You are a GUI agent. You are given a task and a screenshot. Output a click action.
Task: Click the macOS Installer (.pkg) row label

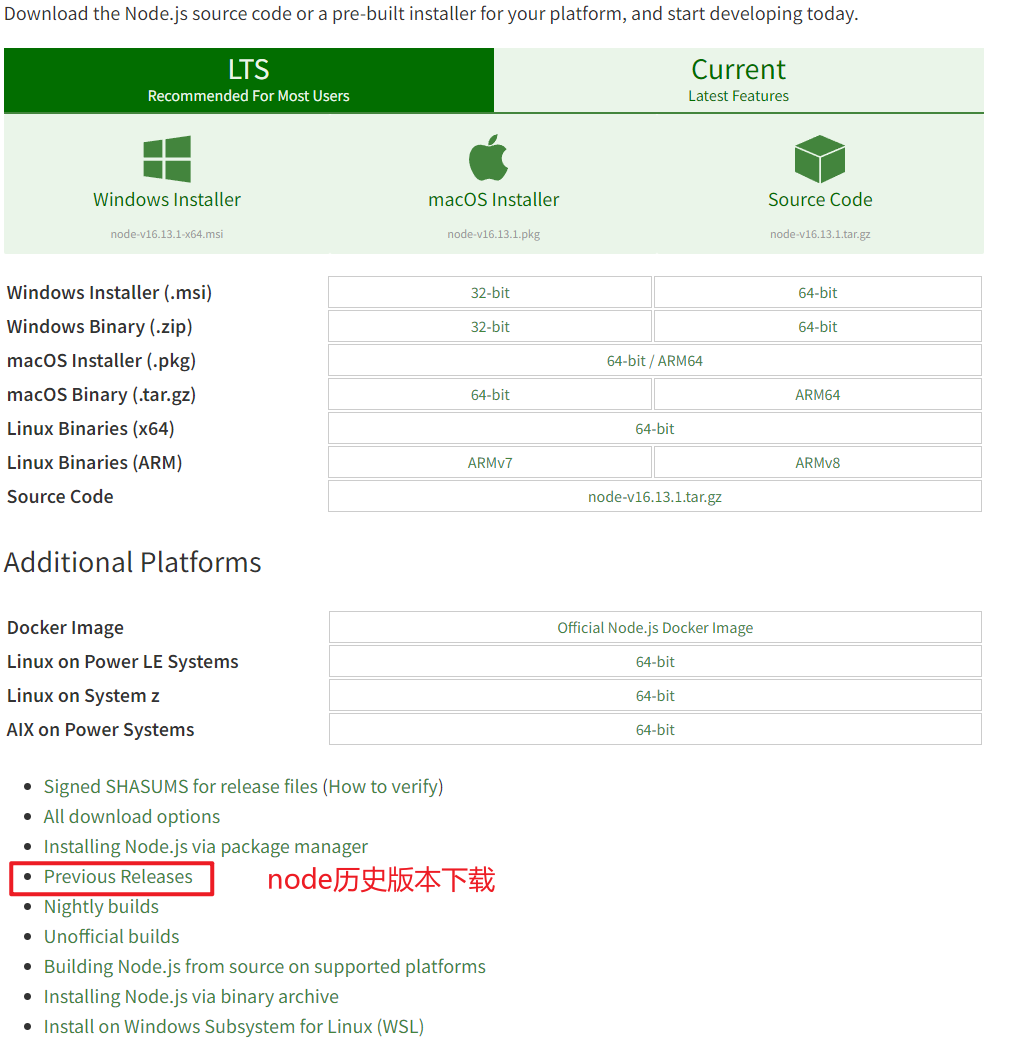pyautogui.click(x=101, y=361)
